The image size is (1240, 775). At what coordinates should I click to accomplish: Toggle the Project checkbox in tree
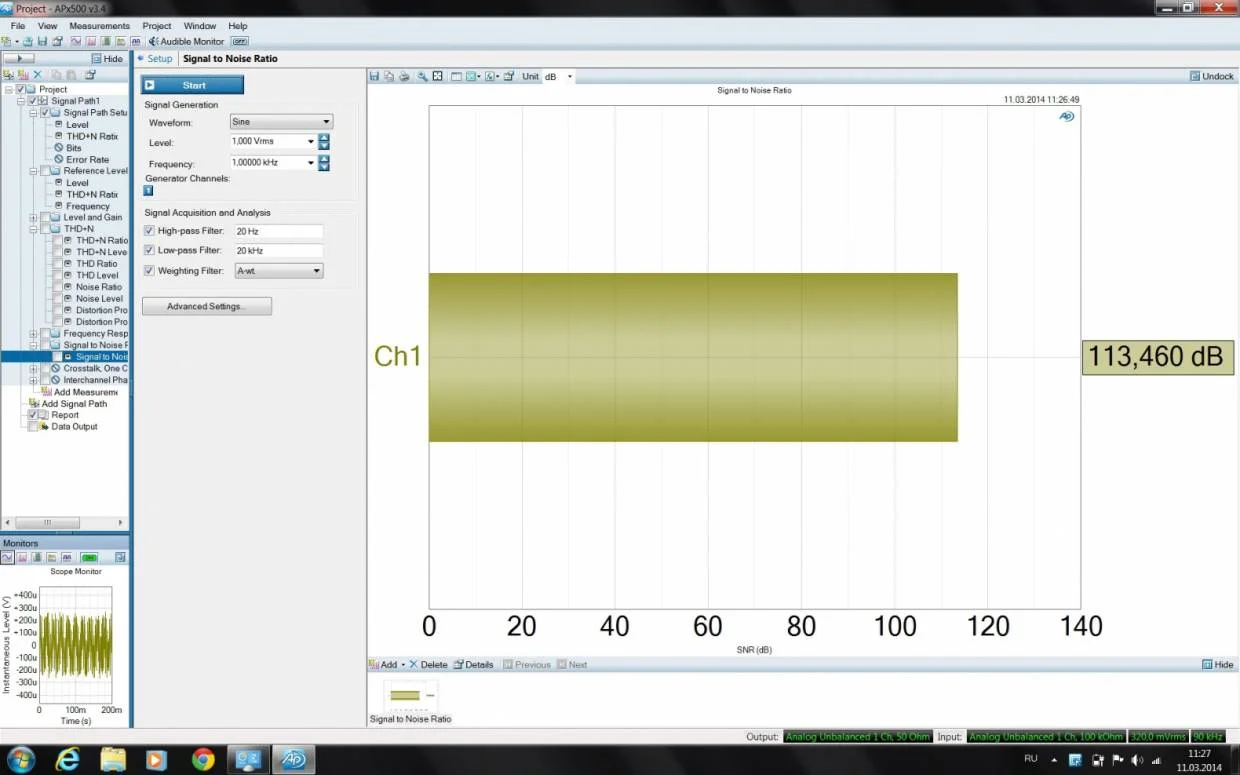(22, 89)
